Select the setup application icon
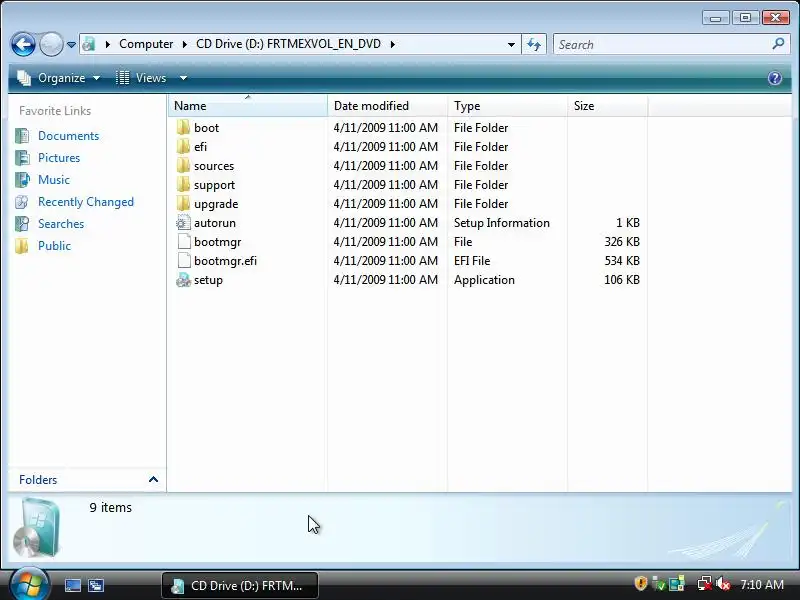 point(183,280)
